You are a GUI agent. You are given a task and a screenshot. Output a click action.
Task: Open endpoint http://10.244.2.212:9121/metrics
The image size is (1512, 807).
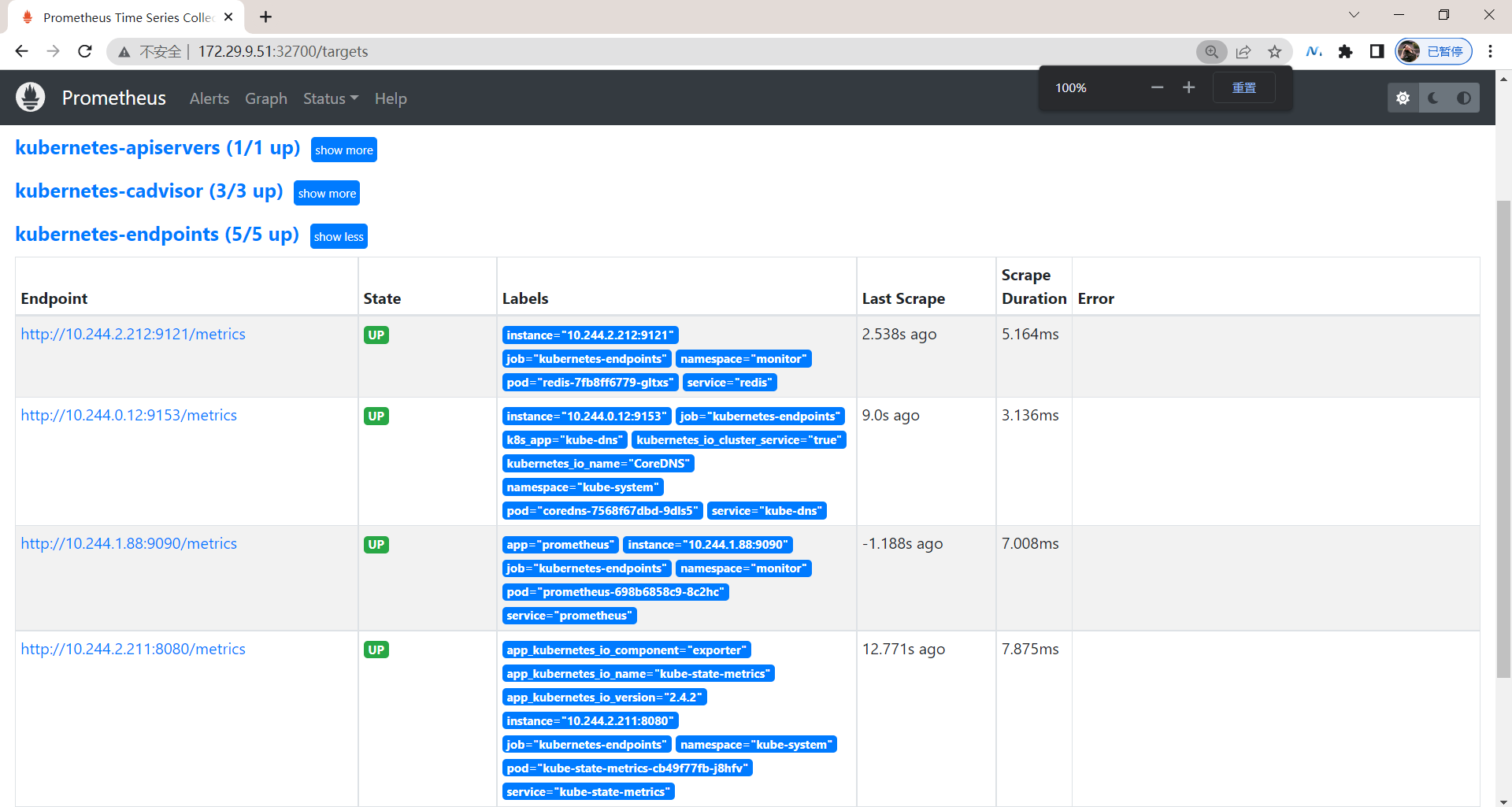click(133, 334)
